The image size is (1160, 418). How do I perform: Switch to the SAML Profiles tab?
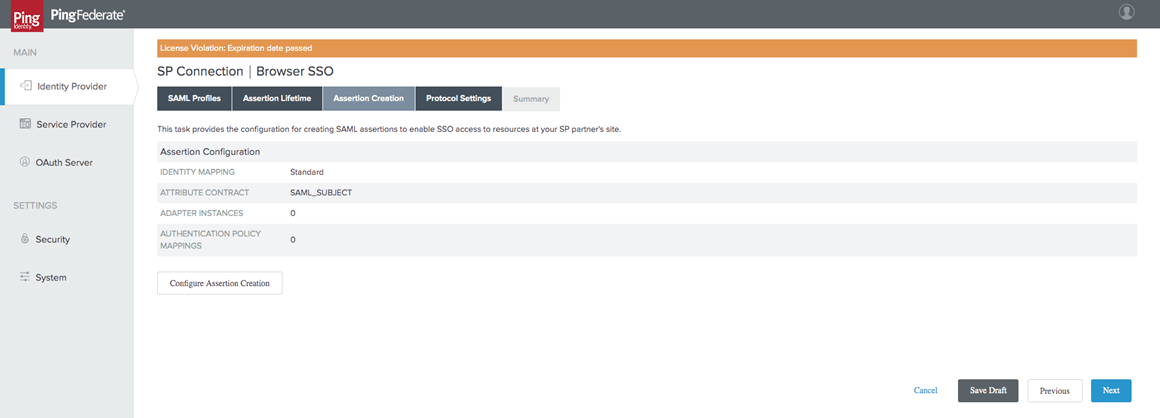click(195, 98)
